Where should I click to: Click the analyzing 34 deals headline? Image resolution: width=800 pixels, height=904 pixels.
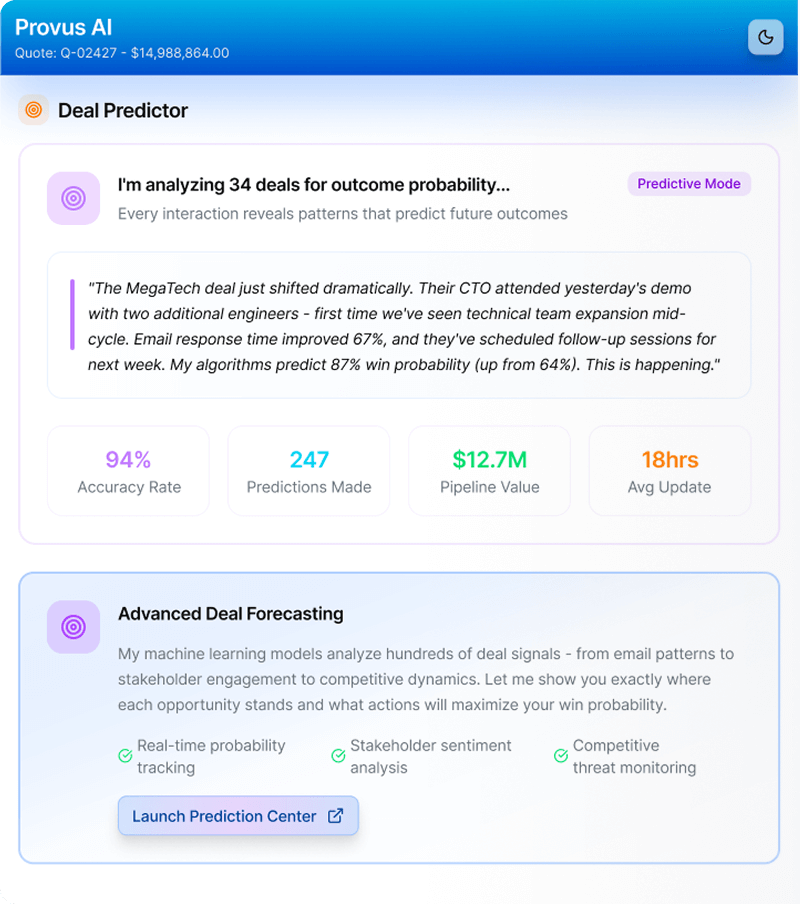point(314,185)
